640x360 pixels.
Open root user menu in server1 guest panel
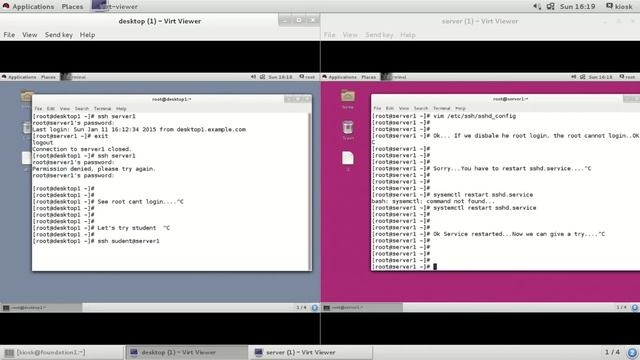[x=628, y=77]
